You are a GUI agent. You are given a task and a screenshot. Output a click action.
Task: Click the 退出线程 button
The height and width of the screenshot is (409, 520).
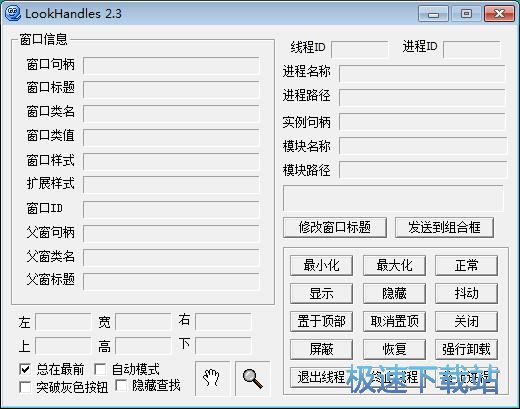321,378
